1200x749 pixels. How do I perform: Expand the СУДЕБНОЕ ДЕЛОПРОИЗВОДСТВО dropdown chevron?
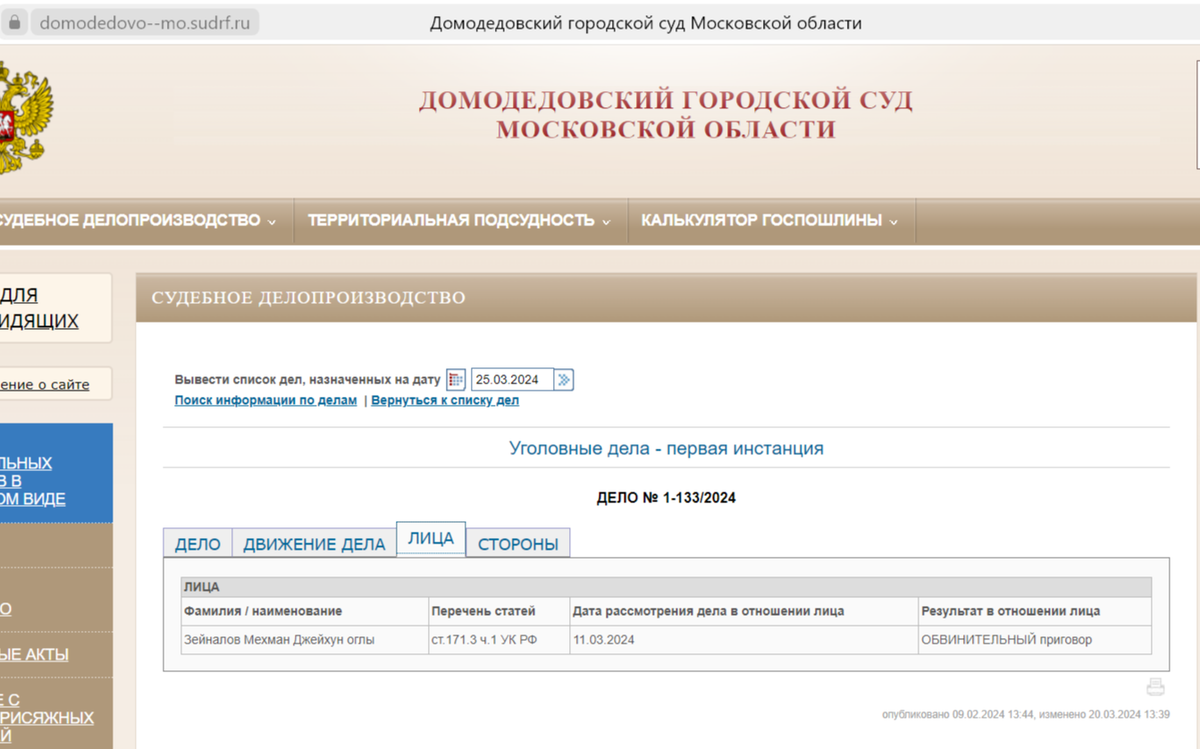273,221
